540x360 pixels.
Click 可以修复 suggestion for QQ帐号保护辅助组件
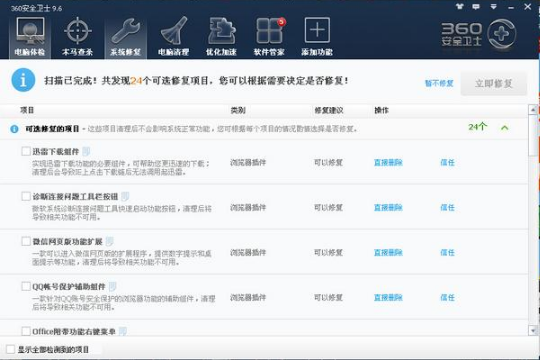pos(328,298)
